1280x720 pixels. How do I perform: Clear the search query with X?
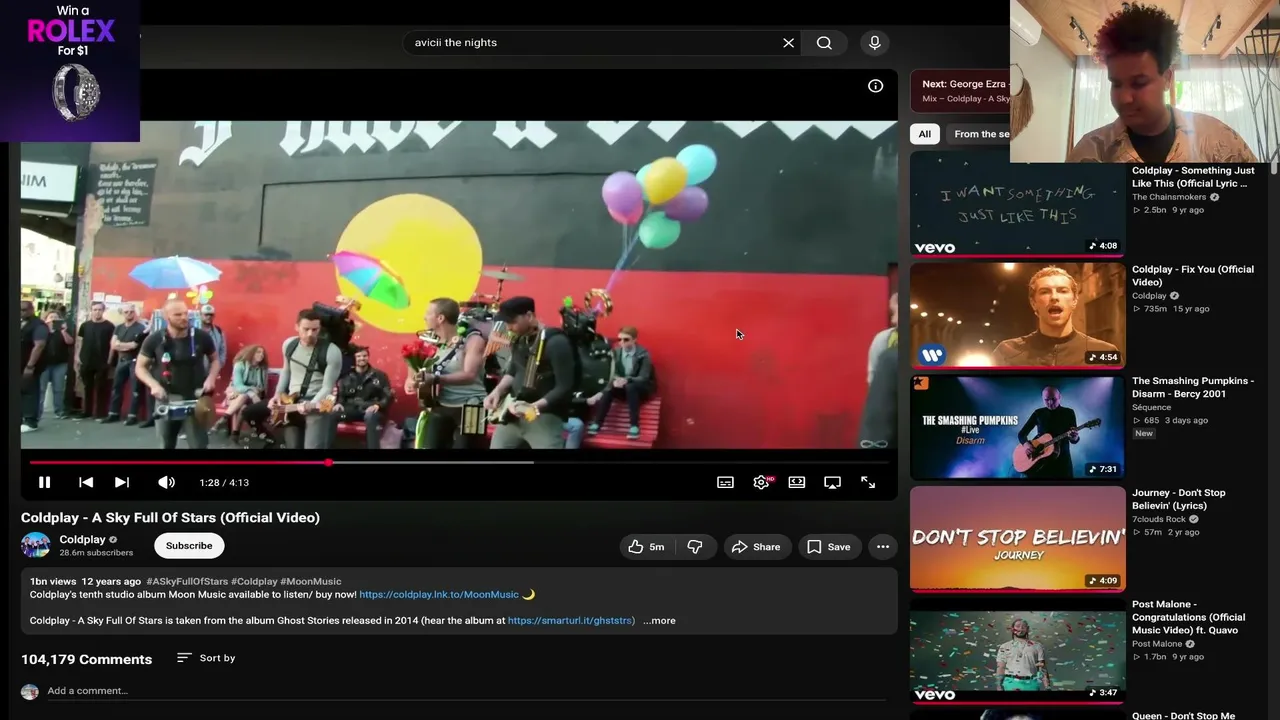(788, 43)
